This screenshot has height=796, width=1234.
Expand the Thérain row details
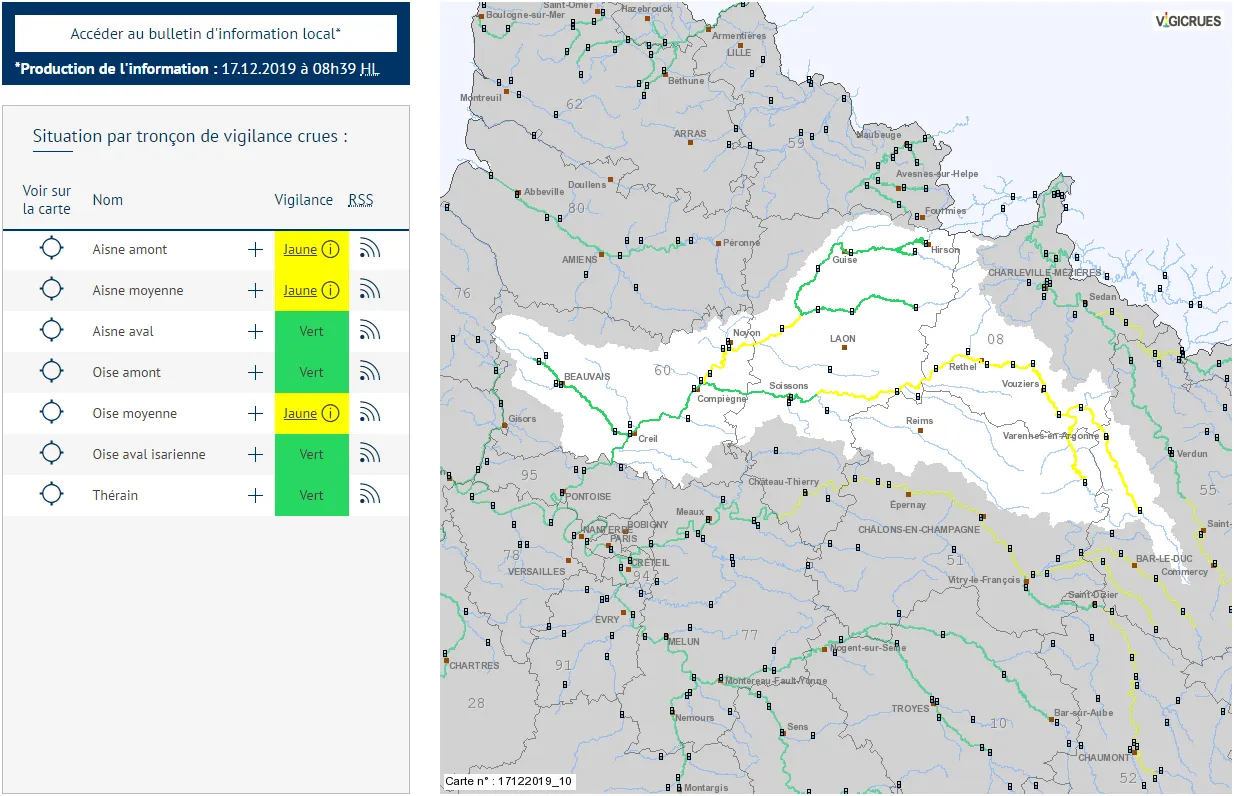tap(255, 495)
